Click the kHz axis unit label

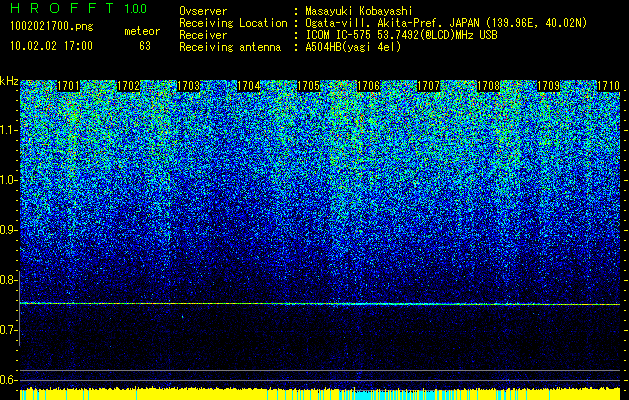[9, 81]
